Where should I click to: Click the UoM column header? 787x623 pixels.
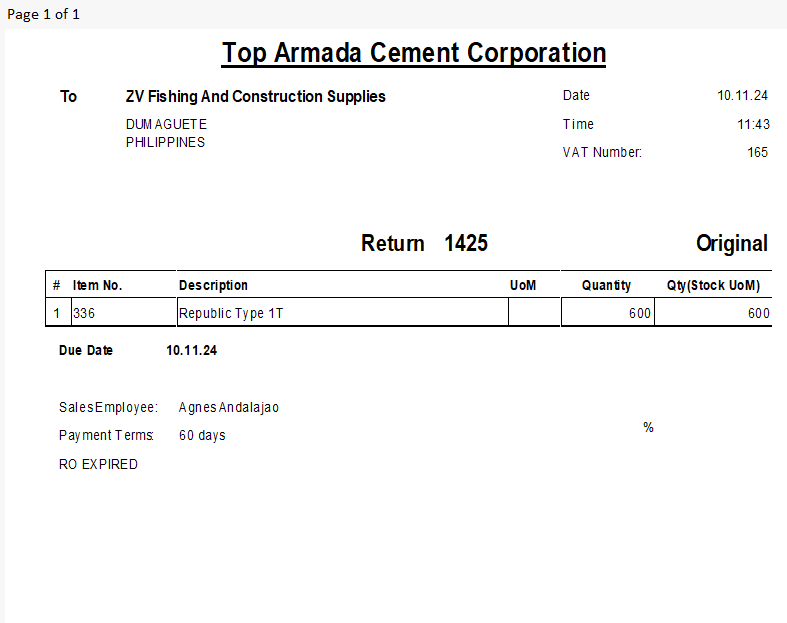(523, 285)
